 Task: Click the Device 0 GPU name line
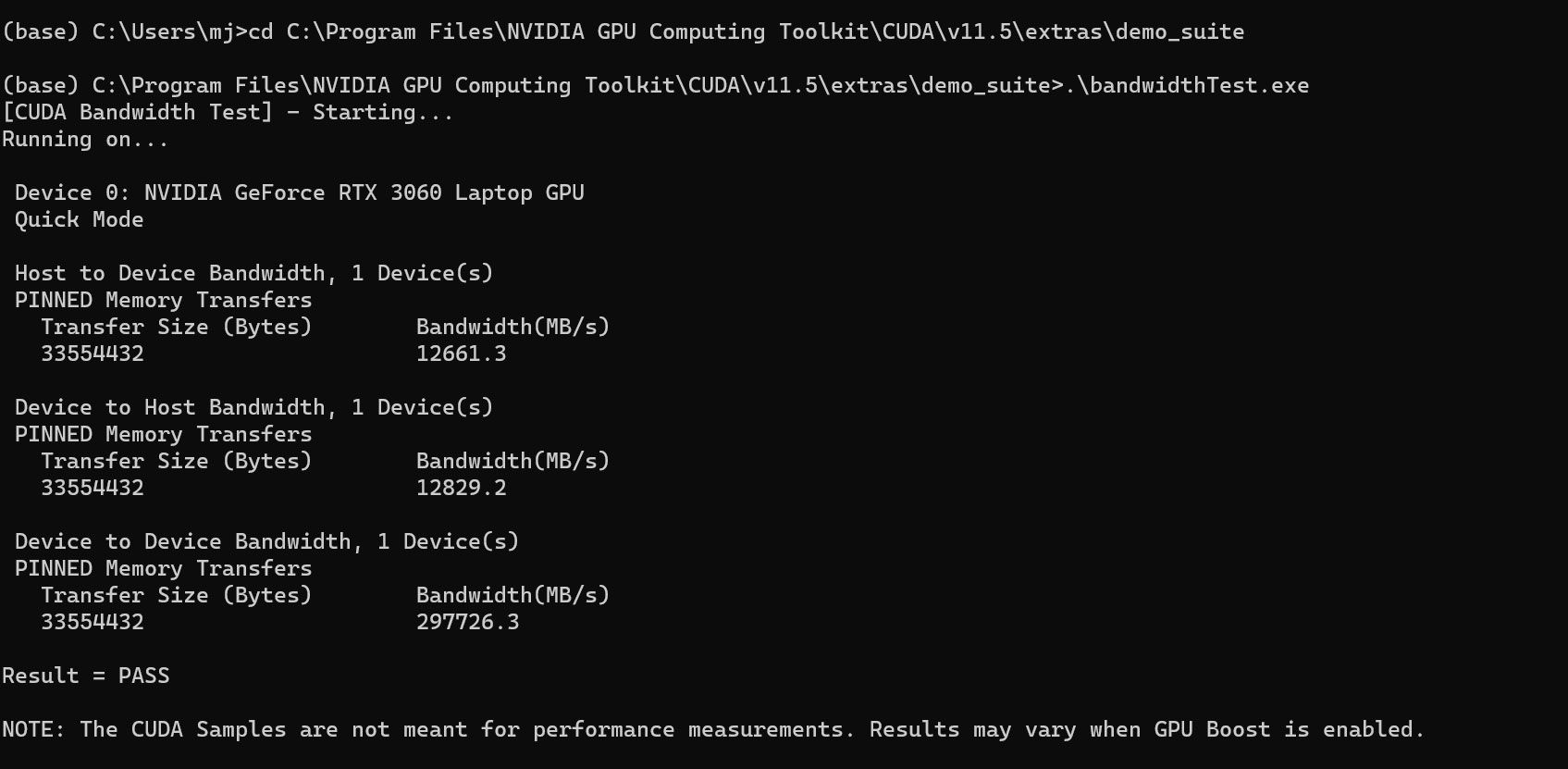click(299, 193)
